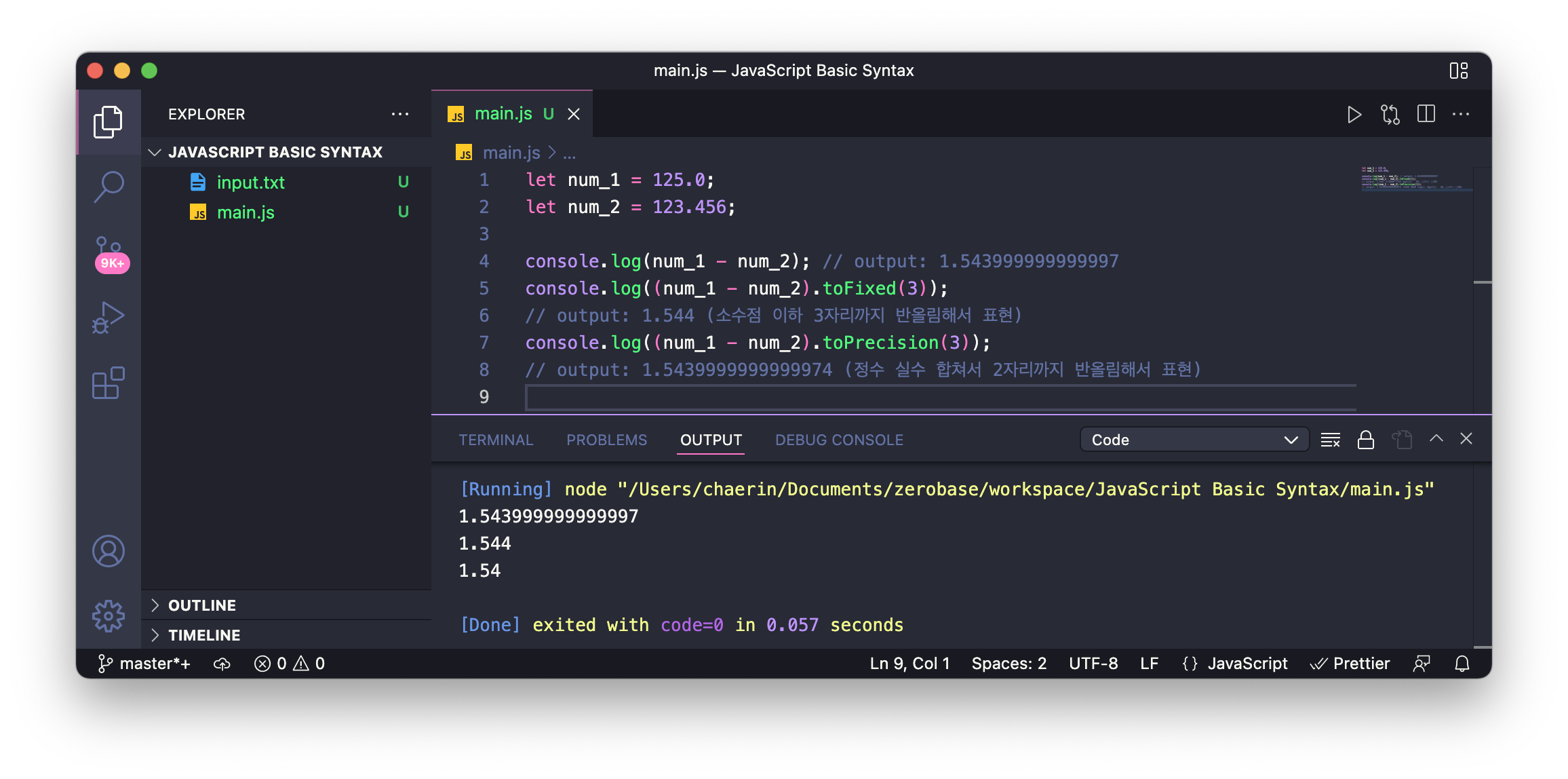Clear the output panel contents
1568x779 pixels.
[1330, 440]
